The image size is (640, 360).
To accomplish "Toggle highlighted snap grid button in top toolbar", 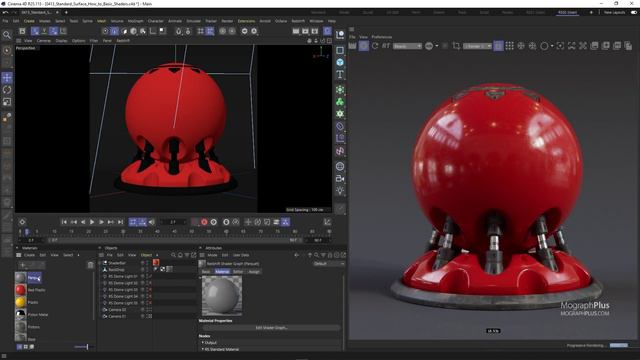I will click(x=210, y=31).
